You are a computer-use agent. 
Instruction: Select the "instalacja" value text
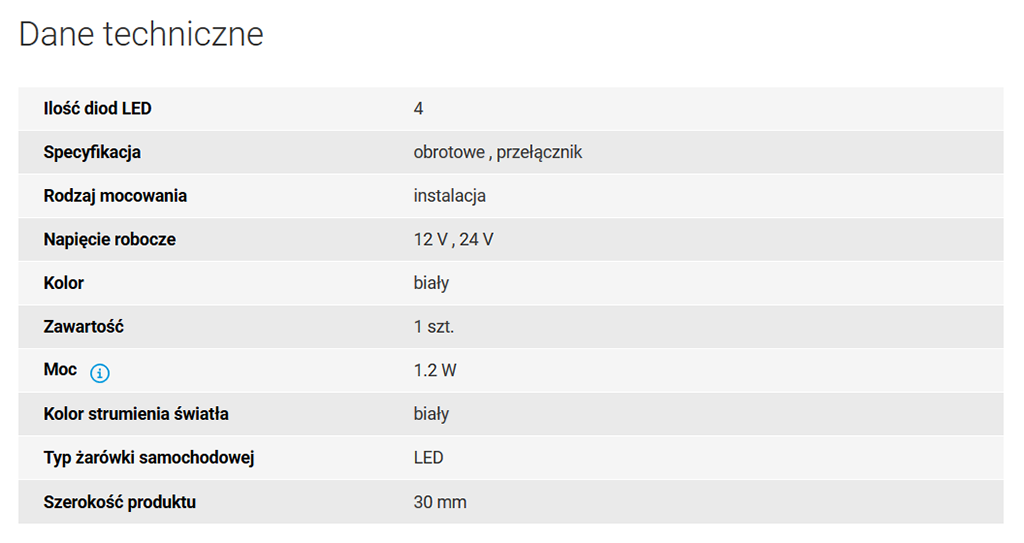pyautogui.click(x=449, y=196)
